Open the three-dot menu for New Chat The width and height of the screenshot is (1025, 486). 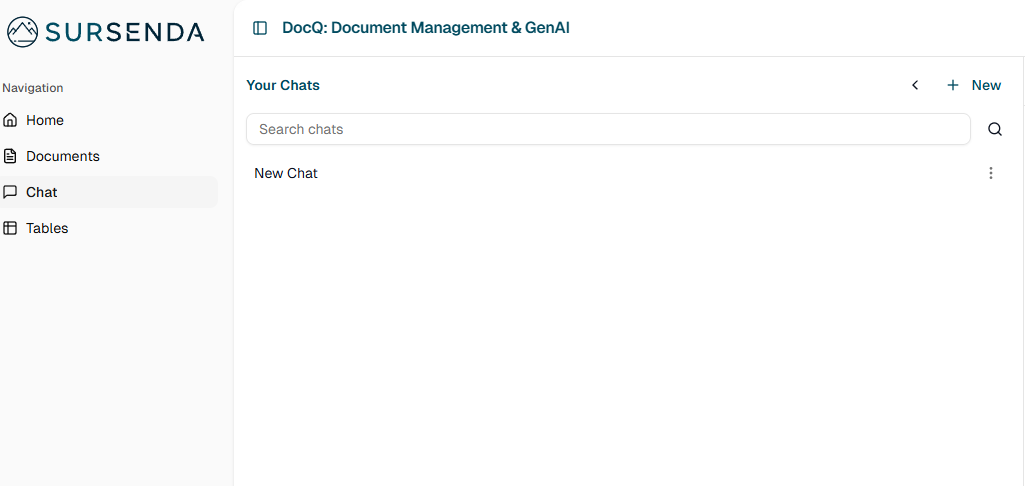[991, 173]
